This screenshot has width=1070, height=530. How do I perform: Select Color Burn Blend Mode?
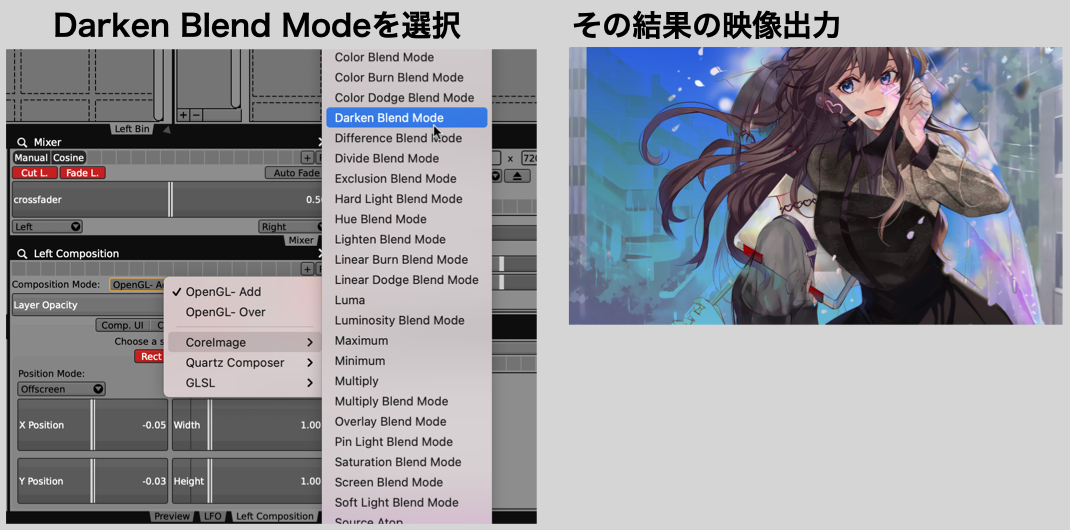[407, 78]
